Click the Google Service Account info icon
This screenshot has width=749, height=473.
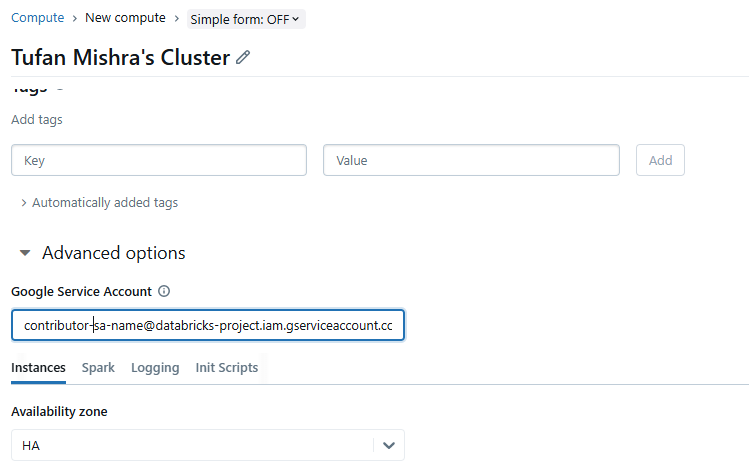click(x=164, y=292)
